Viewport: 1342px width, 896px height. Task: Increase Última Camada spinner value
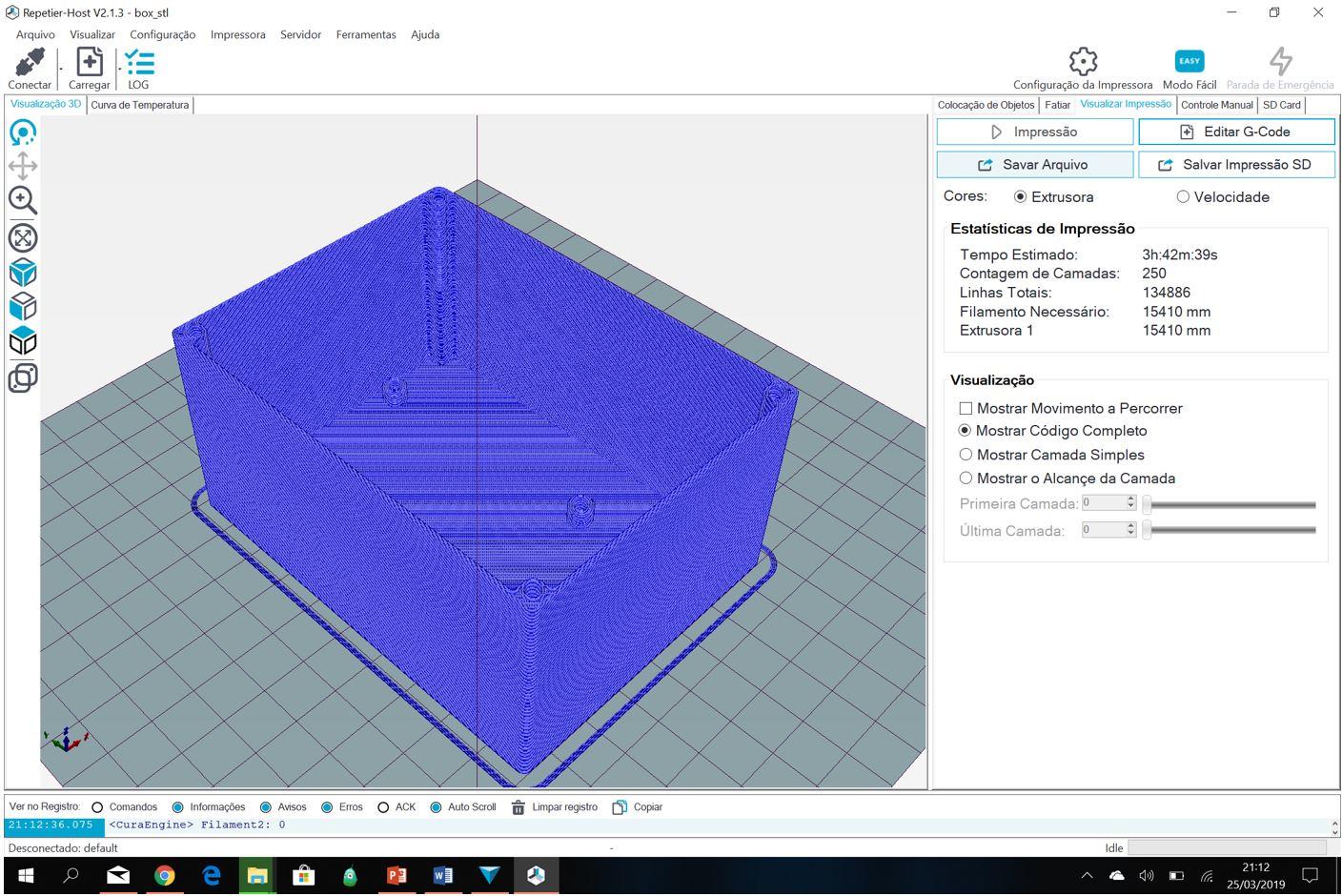click(1131, 526)
